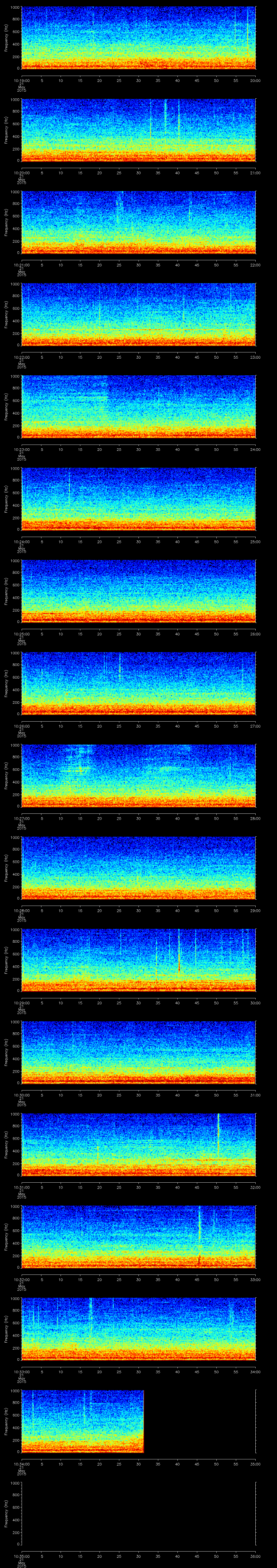Click the '10:35:00' time label
This screenshot has height=1568, width=277.
pyautogui.click(x=21, y=1556)
